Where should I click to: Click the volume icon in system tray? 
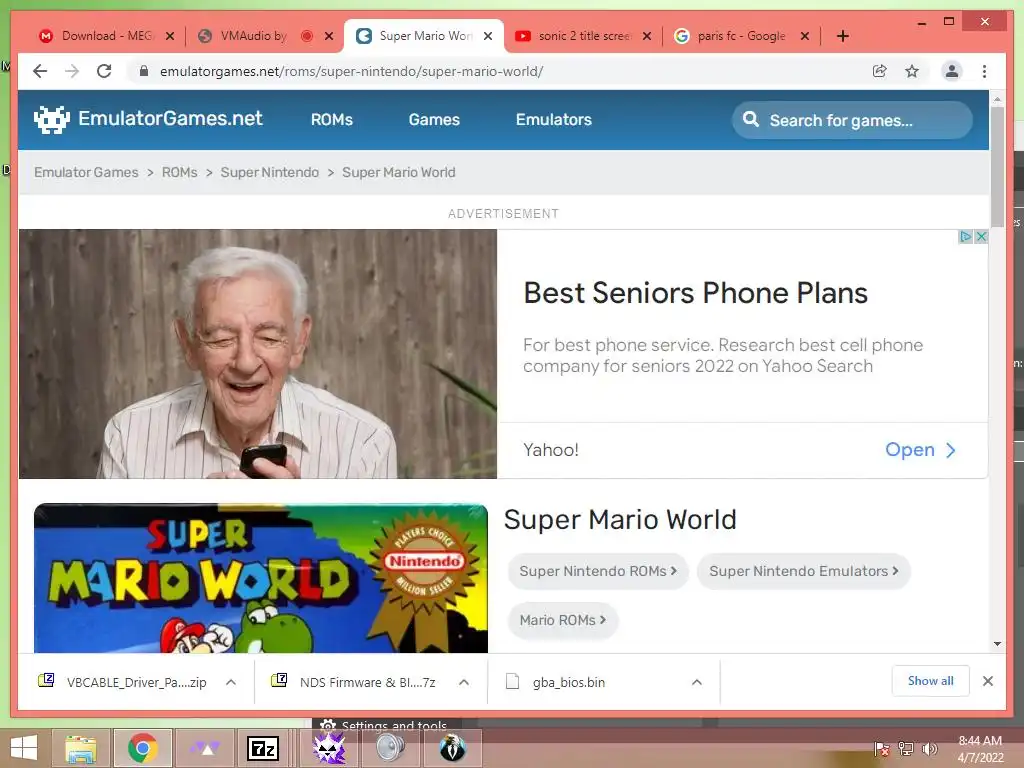pyautogui.click(x=929, y=749)
